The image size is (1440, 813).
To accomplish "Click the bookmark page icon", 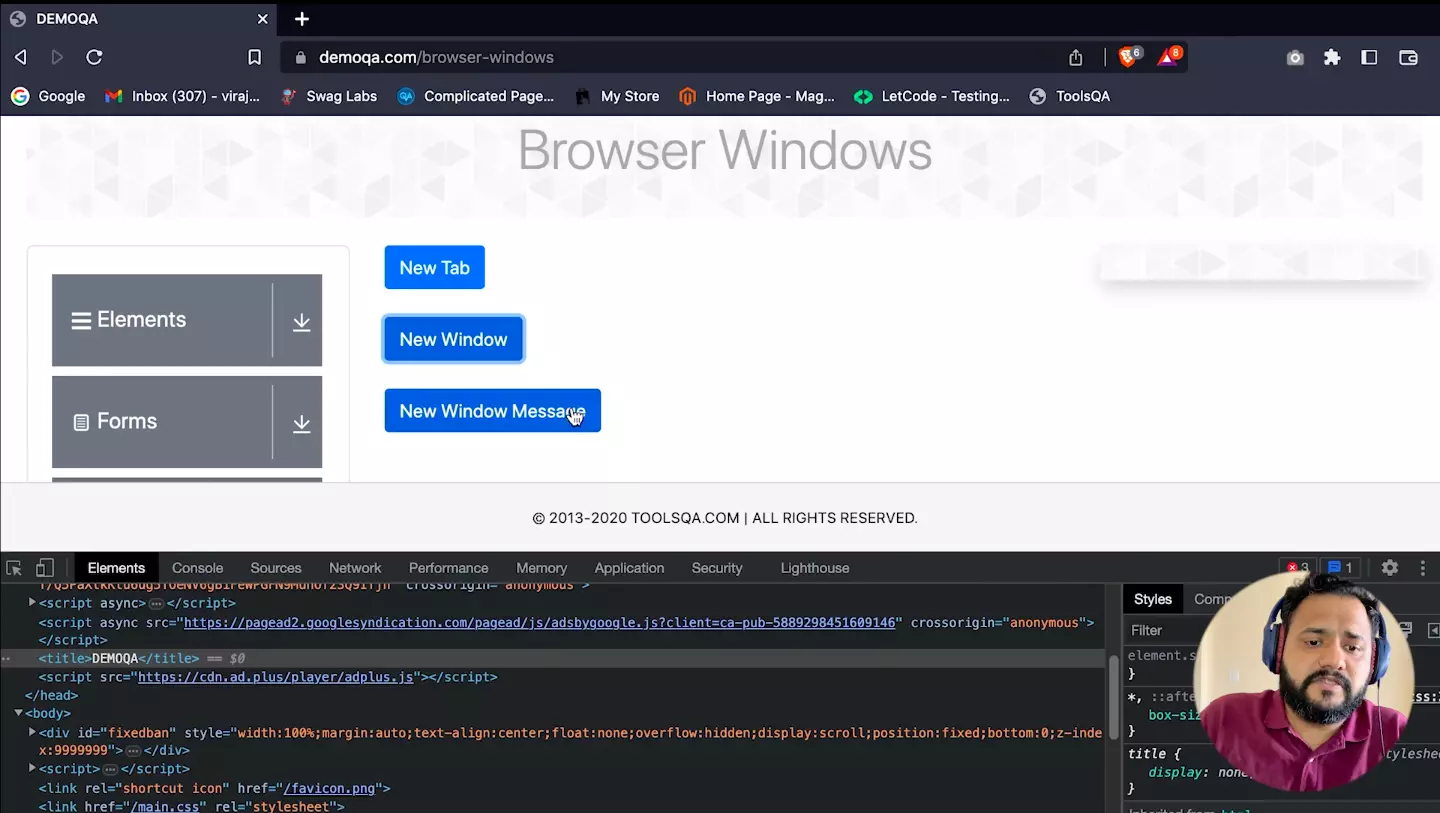I will [254, 57].
